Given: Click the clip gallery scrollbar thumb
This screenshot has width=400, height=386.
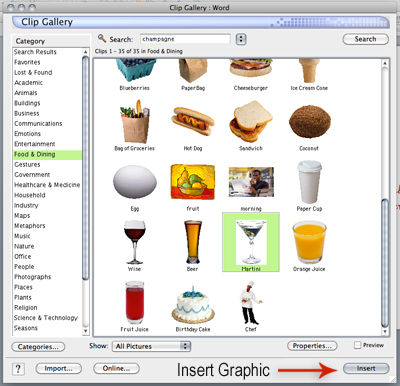Looking at the screenshot, I should (385, 263).
